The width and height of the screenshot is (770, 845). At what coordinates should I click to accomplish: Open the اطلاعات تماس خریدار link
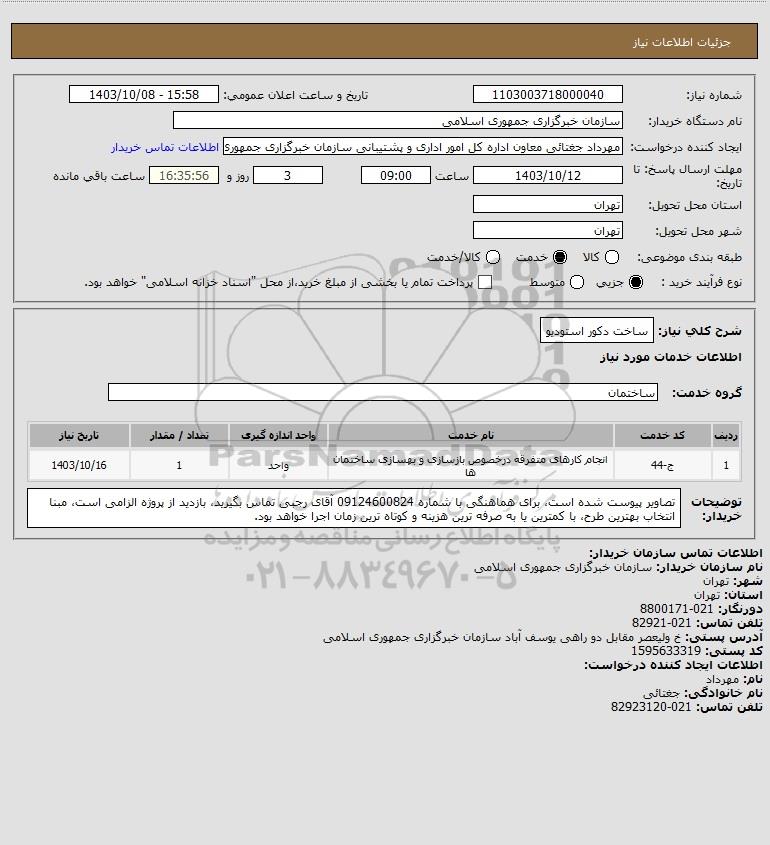(165, 147)
